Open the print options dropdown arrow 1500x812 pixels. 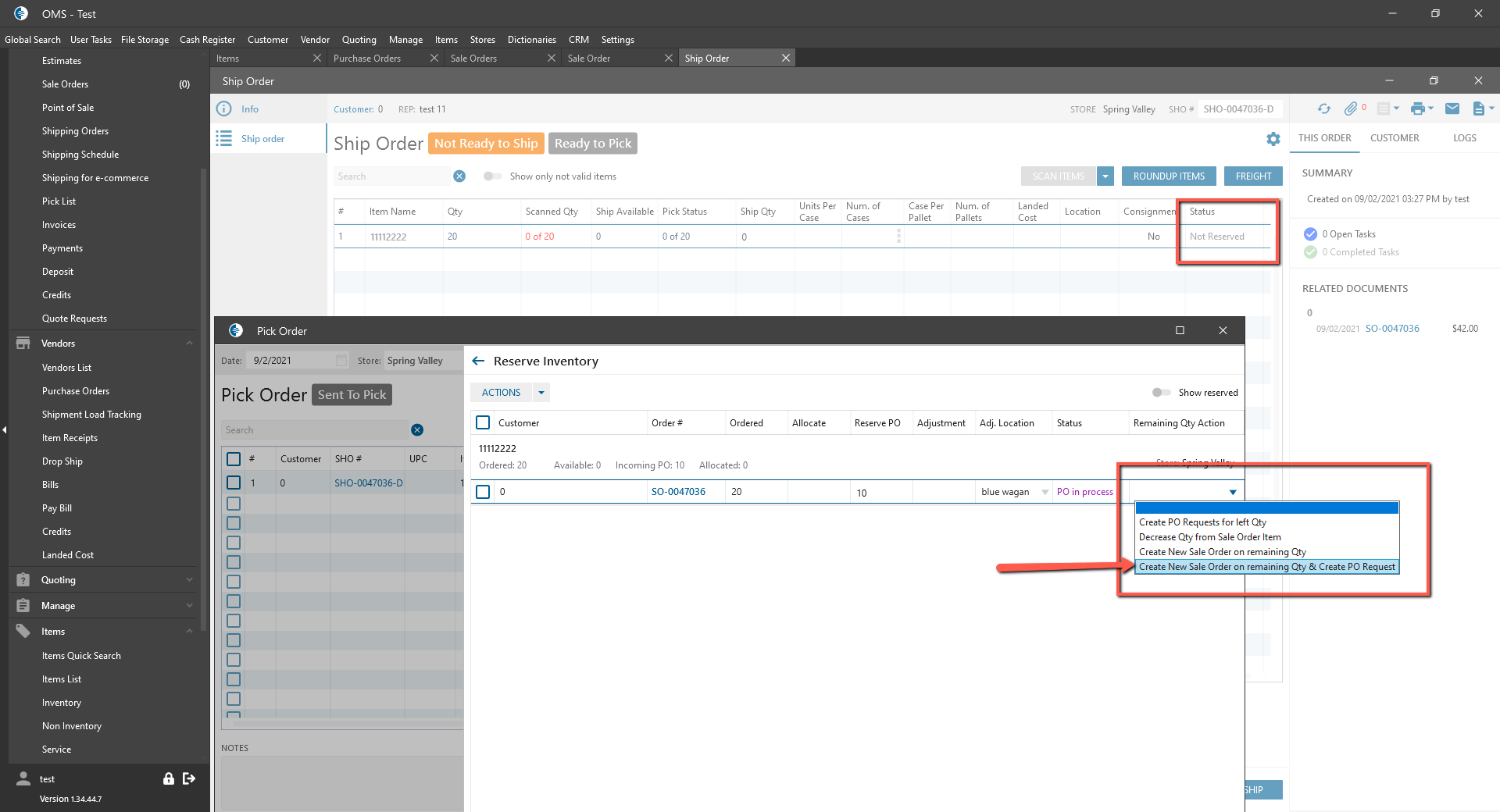pyautogui.click(x=1430, y=109)
